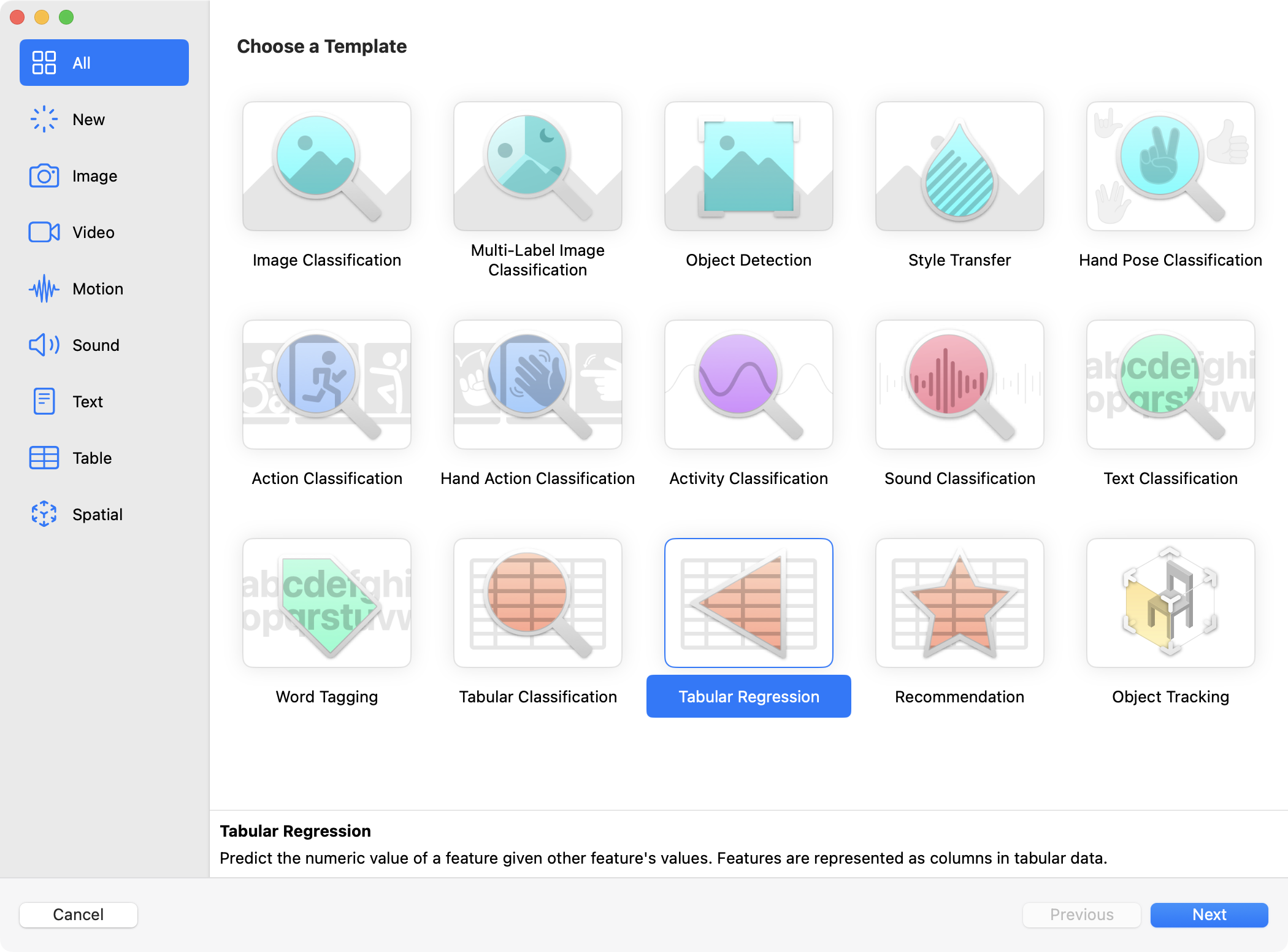The image size is (1288, 952).
Task: Switch to the Tabular Classification template
Action: coord(538,603)
